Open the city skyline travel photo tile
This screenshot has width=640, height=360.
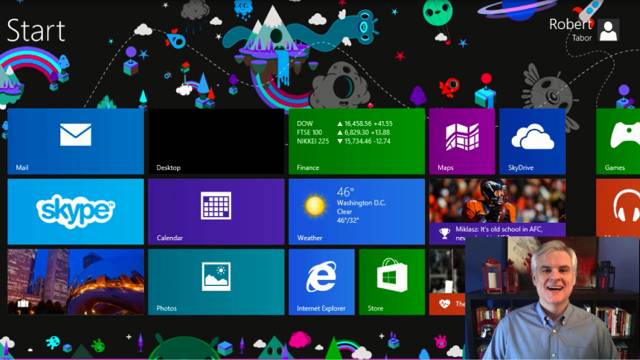click(x=76, y=282)
